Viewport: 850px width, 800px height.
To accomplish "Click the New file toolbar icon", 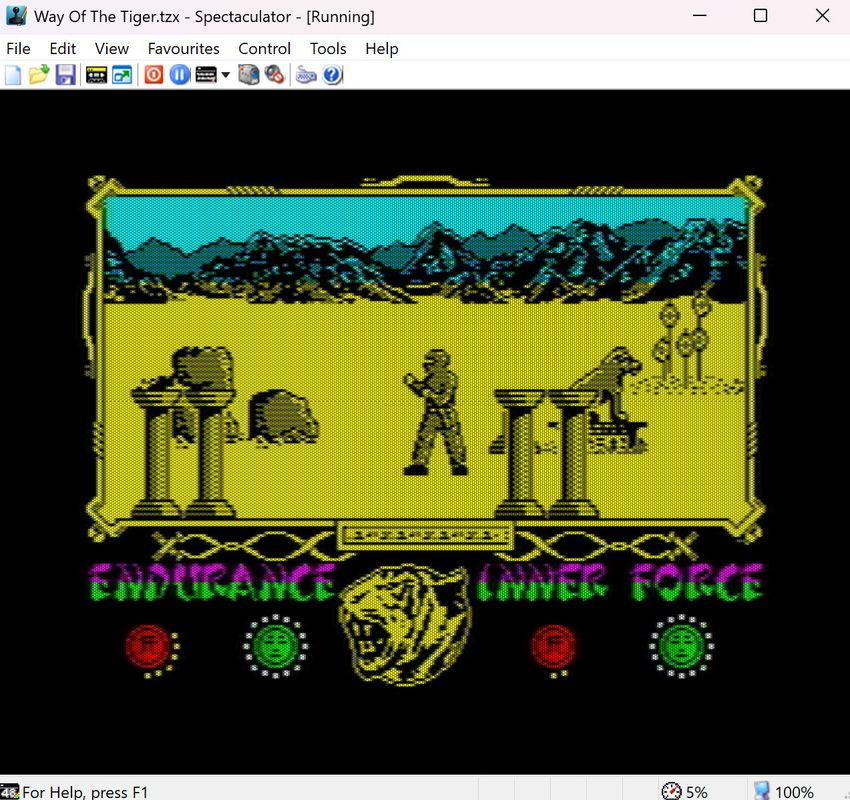I will (13, 75).
